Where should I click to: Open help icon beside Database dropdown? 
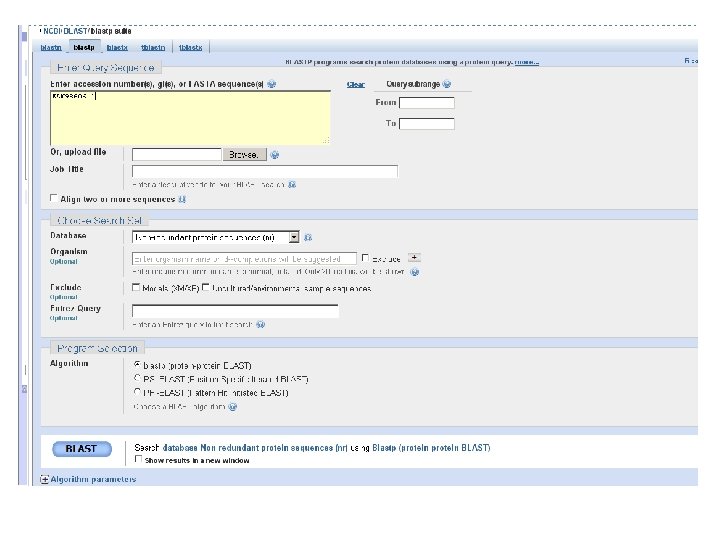pyautogui.click(x=308, y=237)
